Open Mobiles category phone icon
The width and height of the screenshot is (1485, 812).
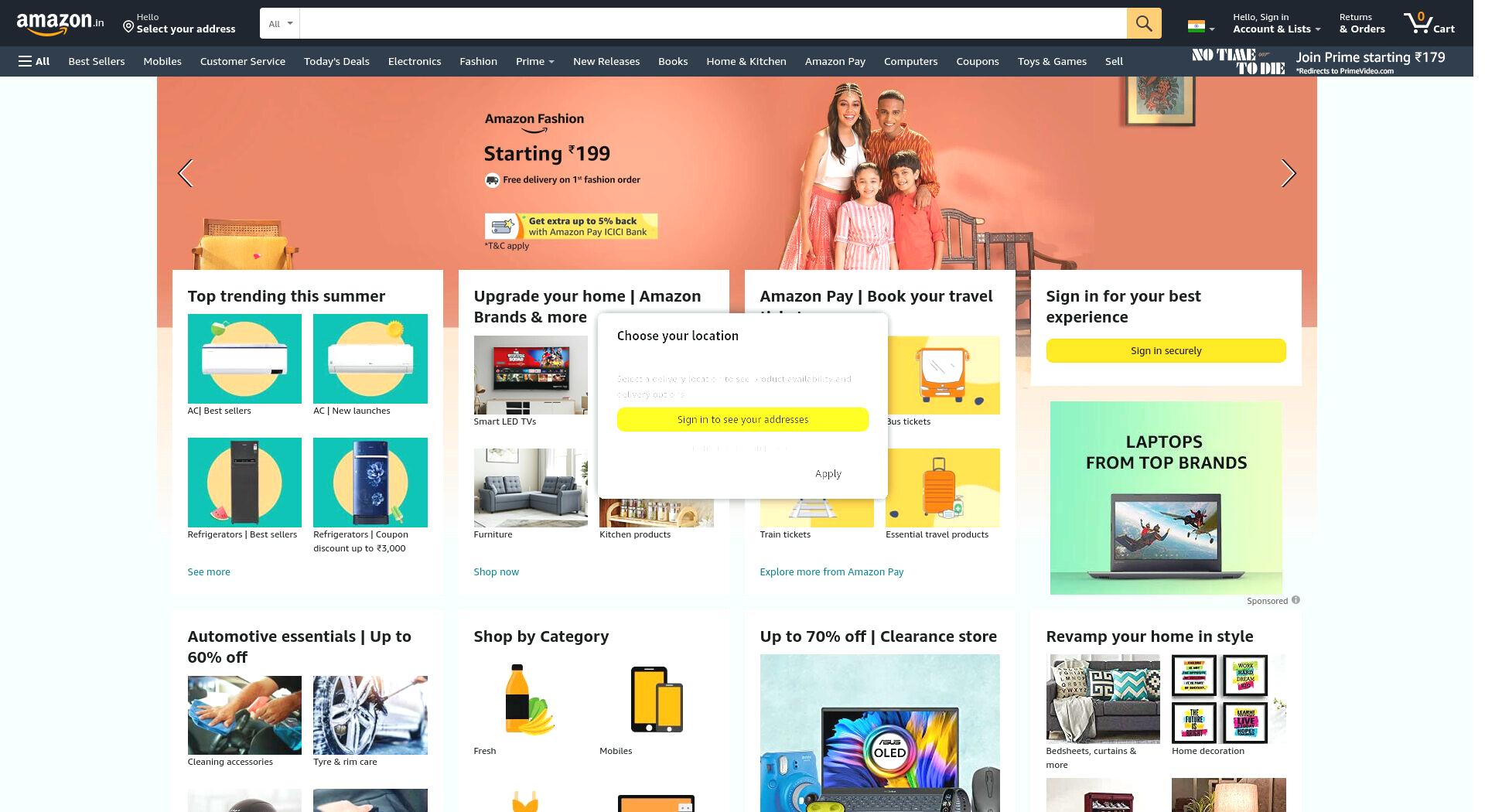point(657,699)
